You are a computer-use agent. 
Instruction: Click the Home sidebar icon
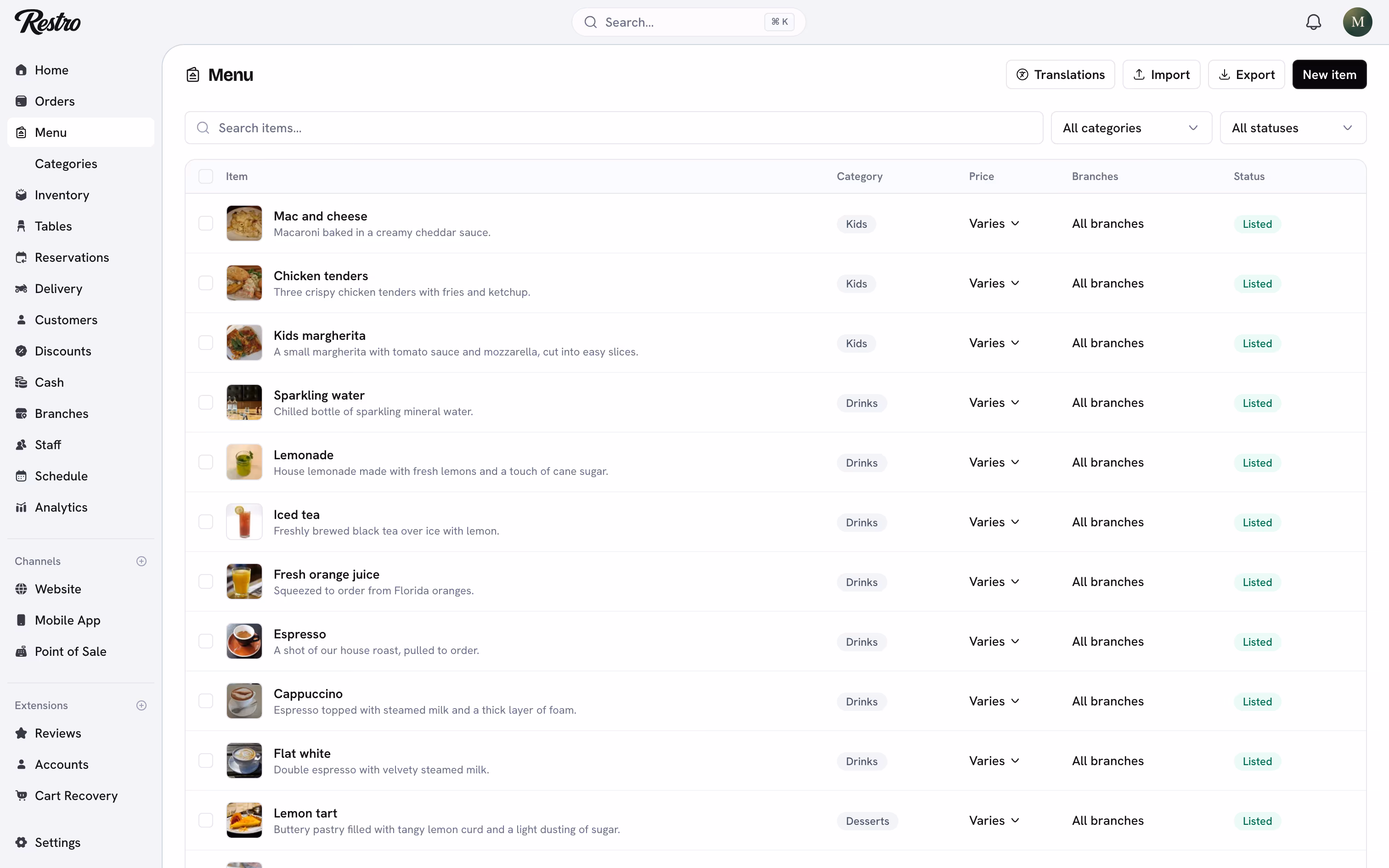(x=21, y=70)
